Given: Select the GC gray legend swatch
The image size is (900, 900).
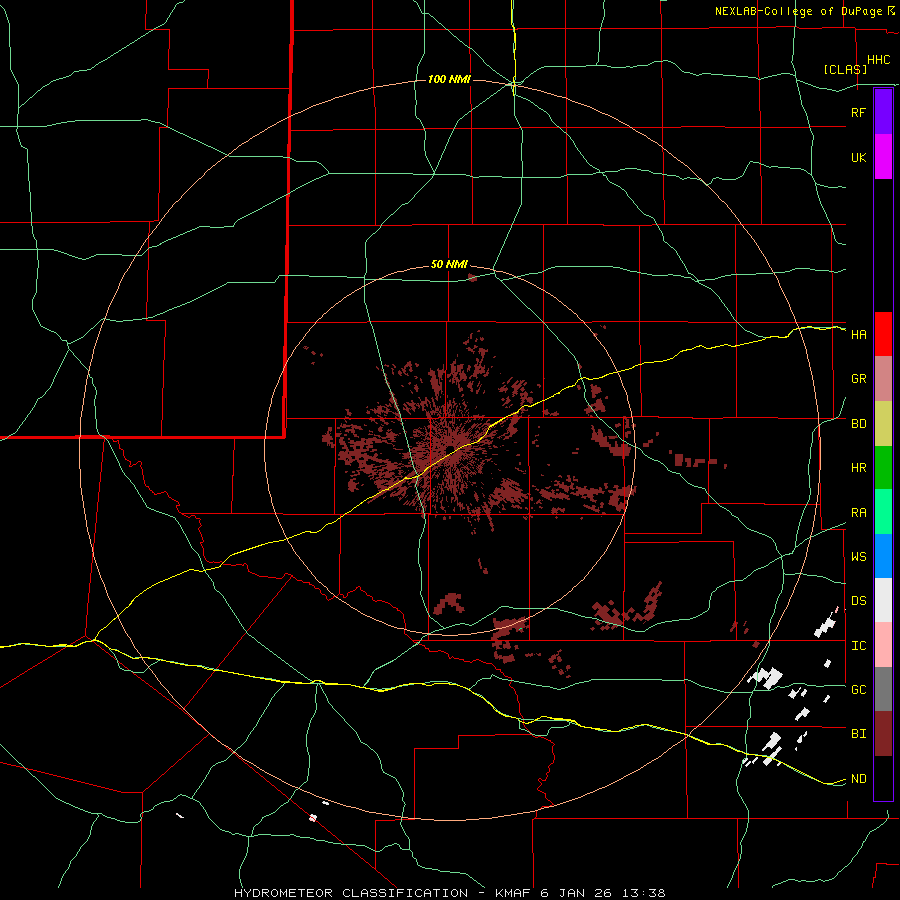Looking at the screenshot, I should (883, 689).
